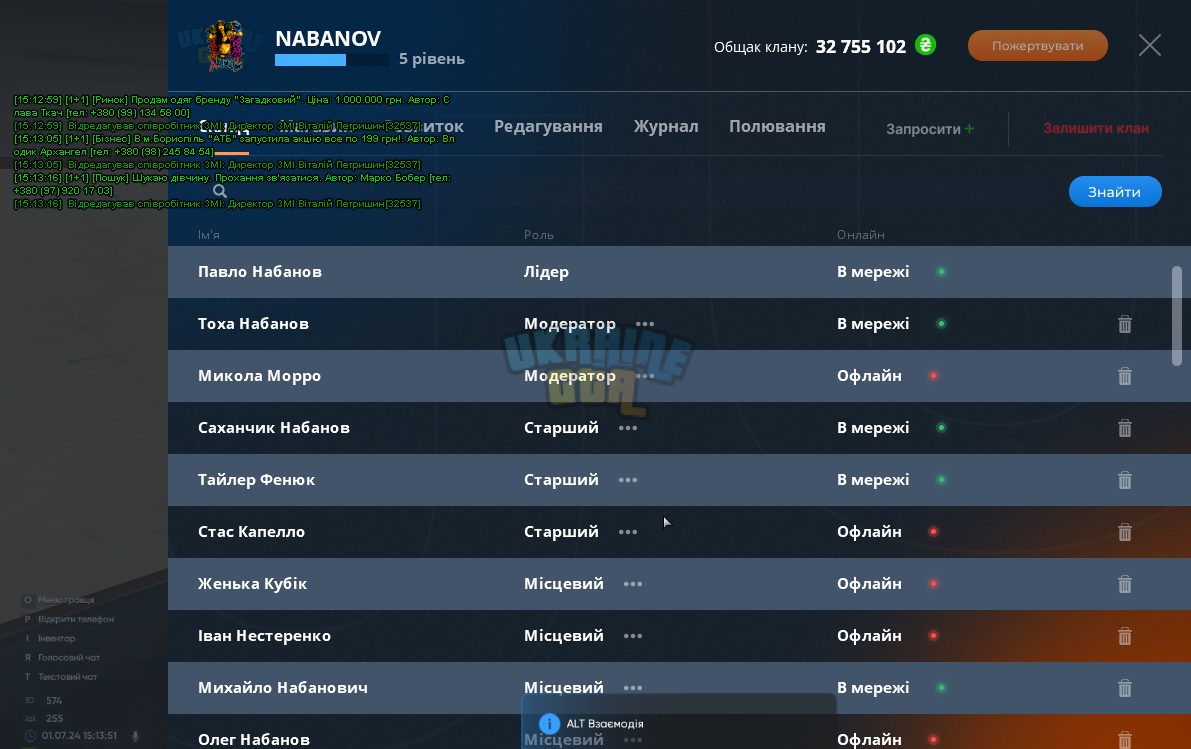This screenshot has width=1191, height=749.
Task: Open the Журнал tab
Action: click(x=666, y=127)
